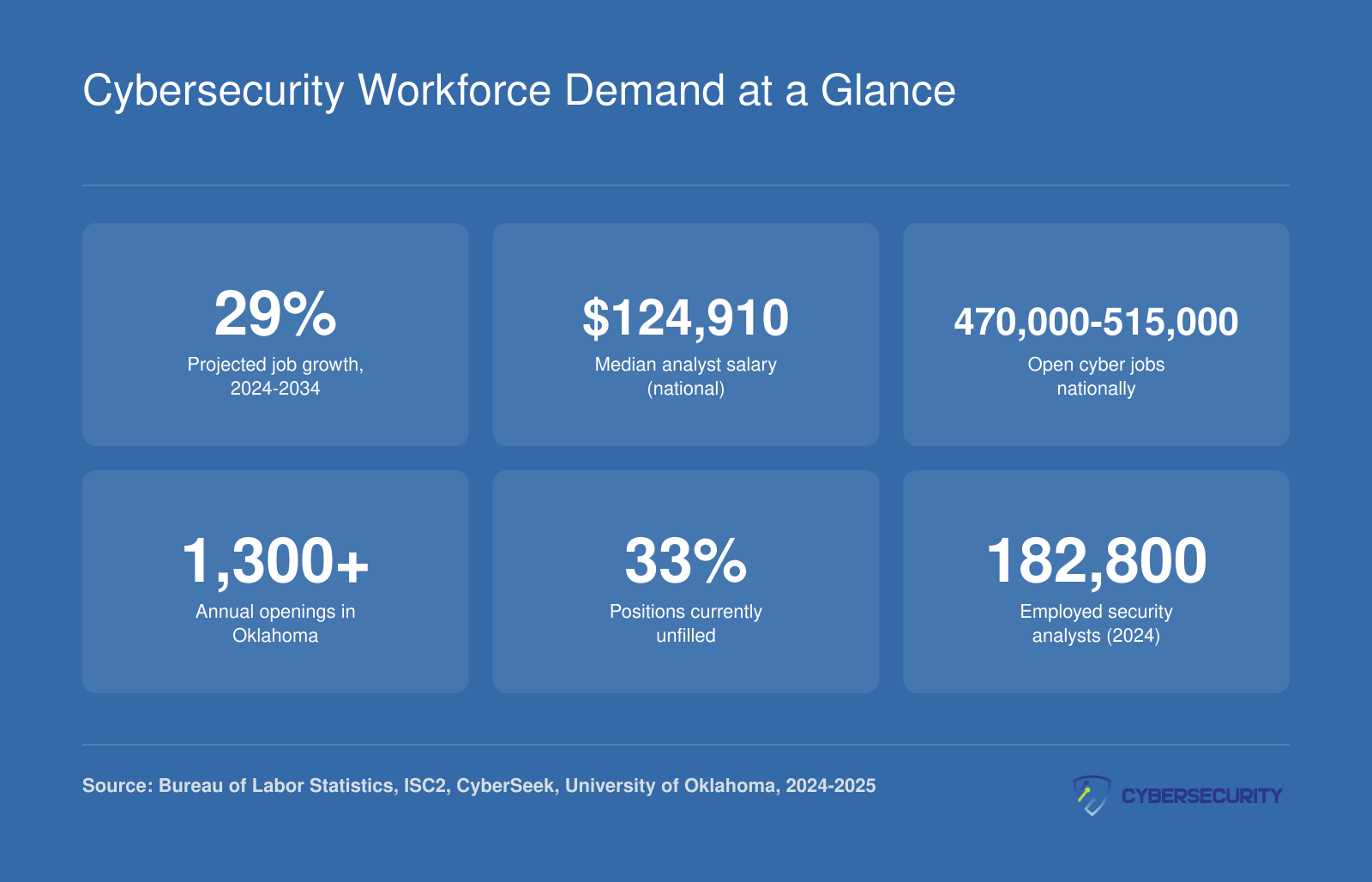Click the CYBERSECURITY brand wordmark
Viewport: 1372px width, 882px height.
(x=1201, y=796)
